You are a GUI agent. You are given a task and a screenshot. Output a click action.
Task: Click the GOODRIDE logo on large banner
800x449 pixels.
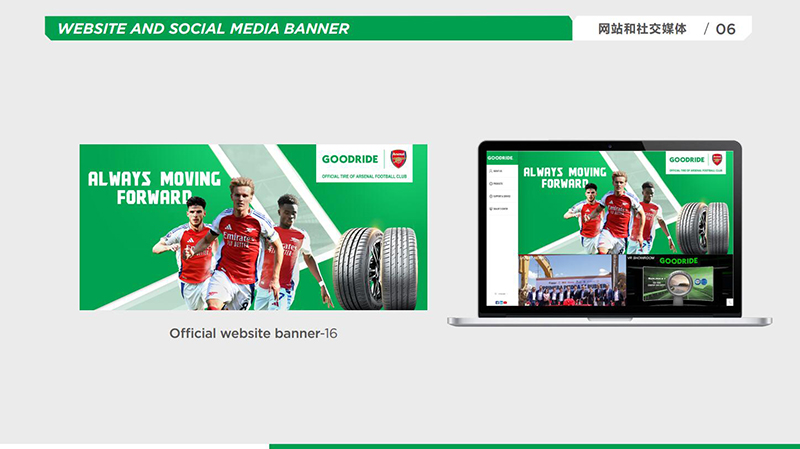click(x=350, y=159)
